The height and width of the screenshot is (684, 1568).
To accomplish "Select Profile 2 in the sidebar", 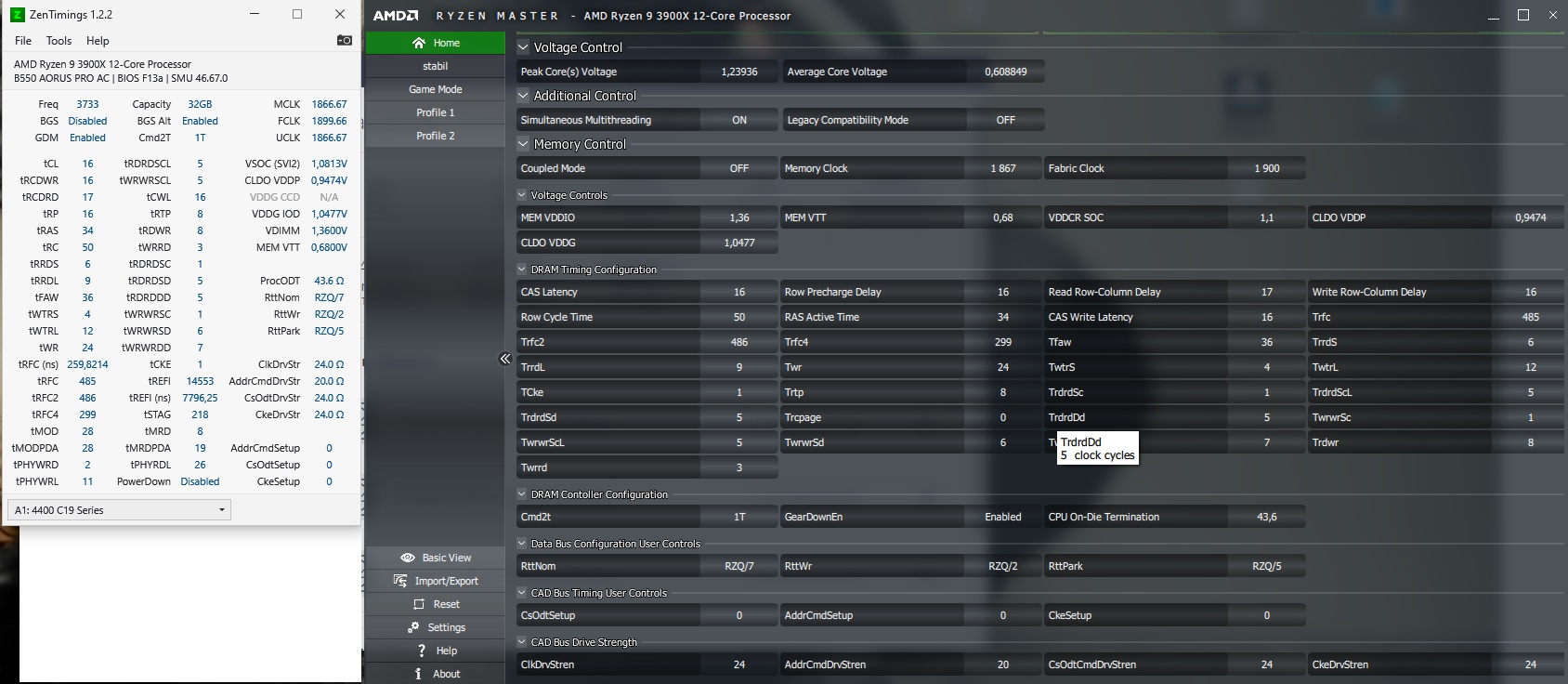I will point(436,136).
